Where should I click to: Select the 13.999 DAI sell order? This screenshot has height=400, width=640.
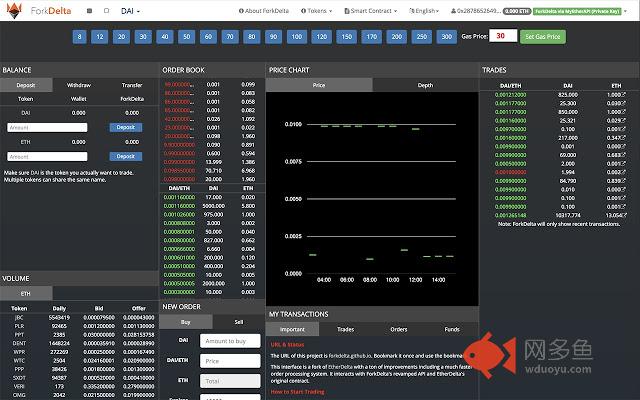(x=212, y=162)
